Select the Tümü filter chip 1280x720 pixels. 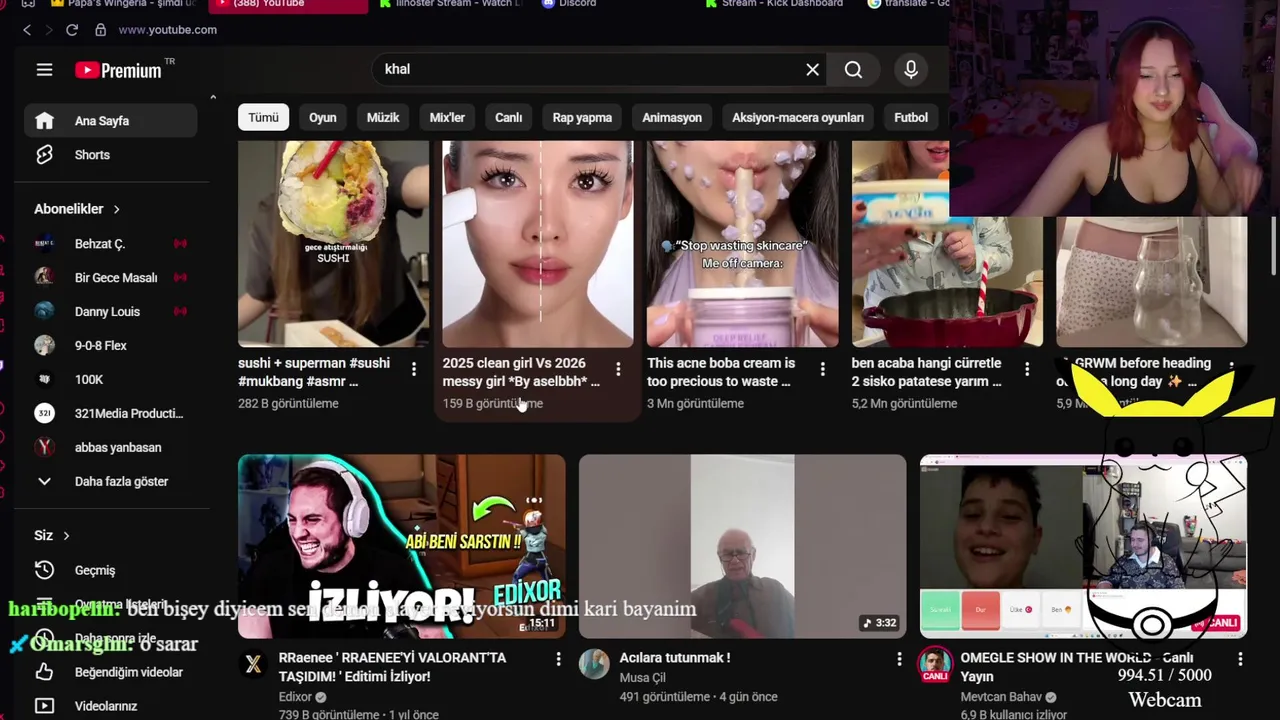click(263, 117)
